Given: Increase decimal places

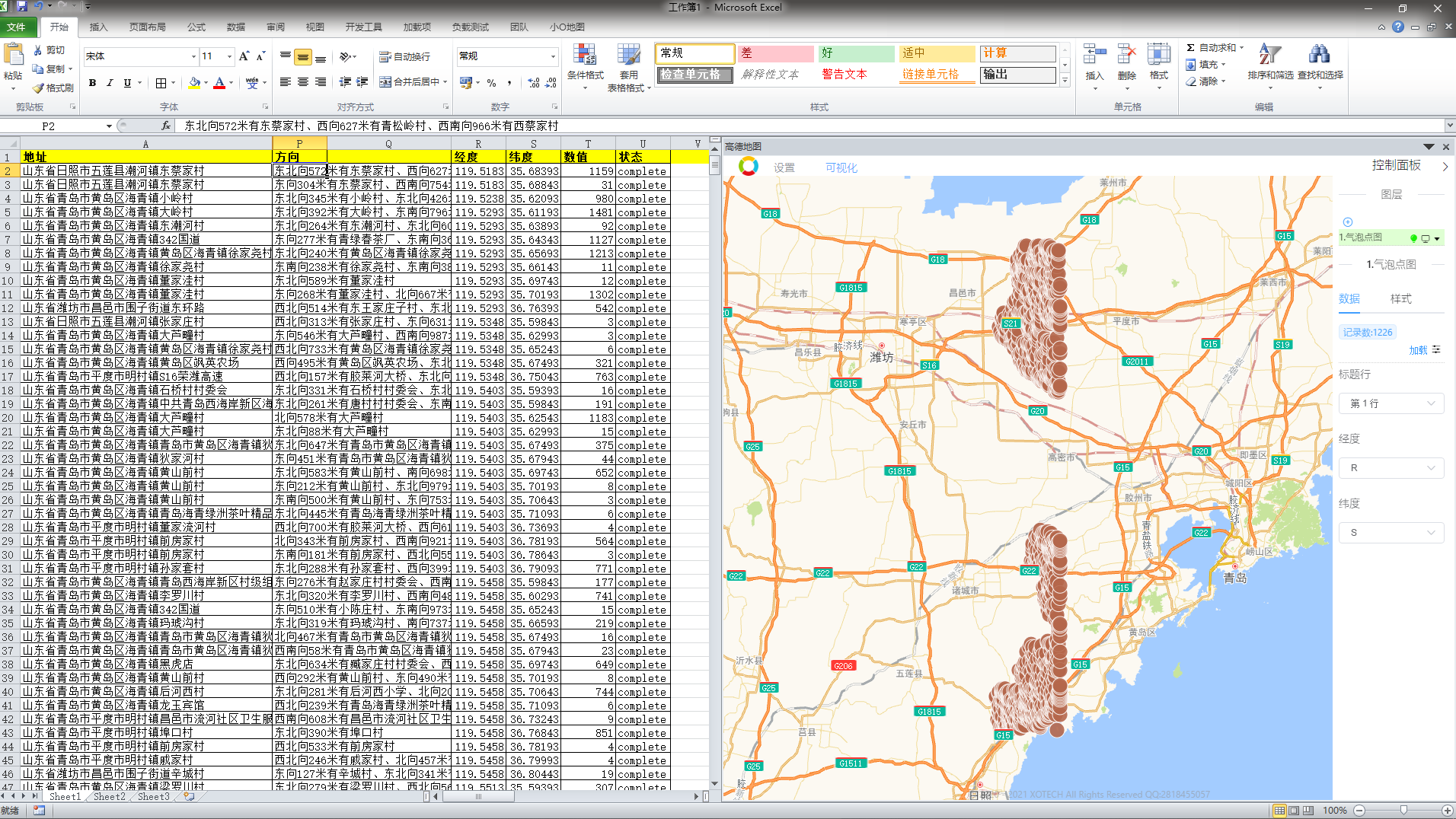Looking at the screenshot, I should tap(534, 83).
